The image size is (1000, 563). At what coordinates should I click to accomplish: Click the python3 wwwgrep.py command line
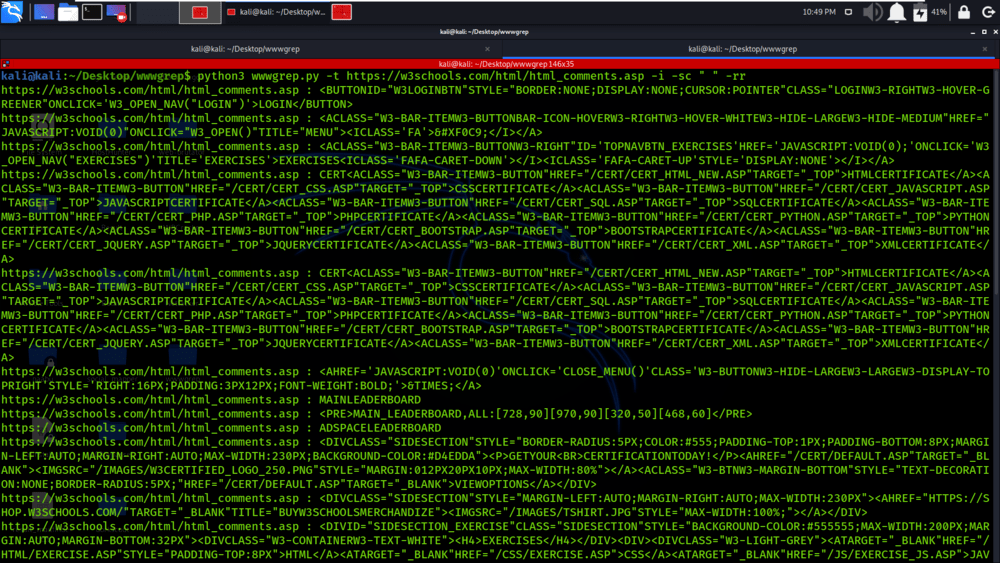[x=471, y=76]
